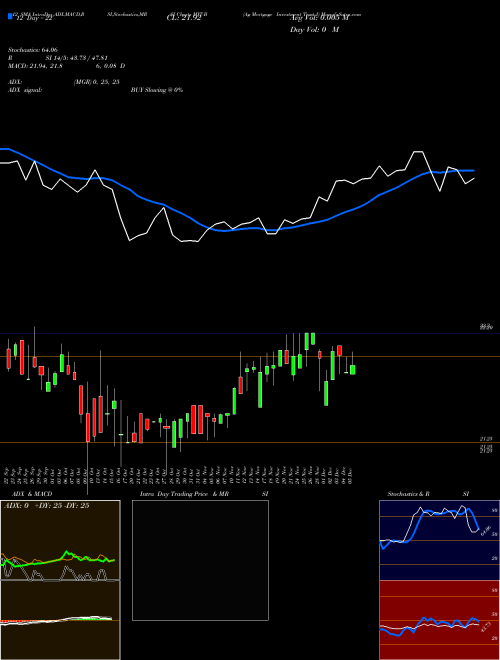Click the 'ADX signal:' label

[25, 90]
